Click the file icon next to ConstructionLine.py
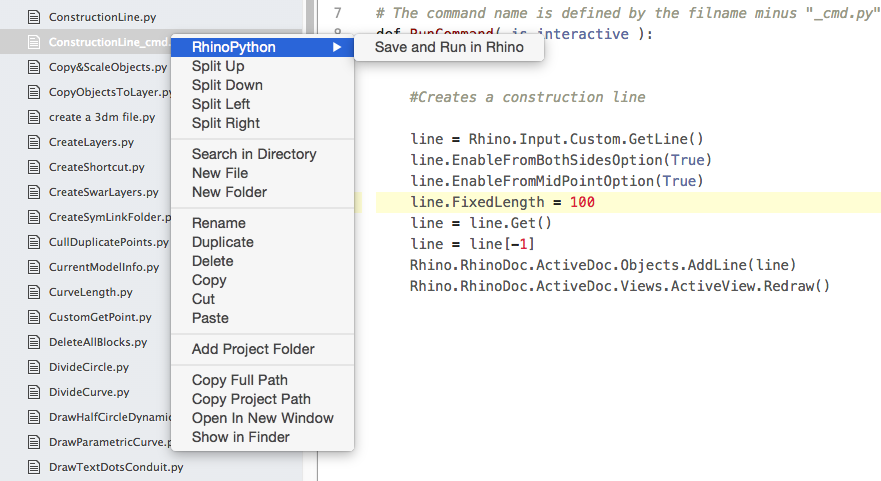This screenshot has height=481, width=881. (34, 17)
